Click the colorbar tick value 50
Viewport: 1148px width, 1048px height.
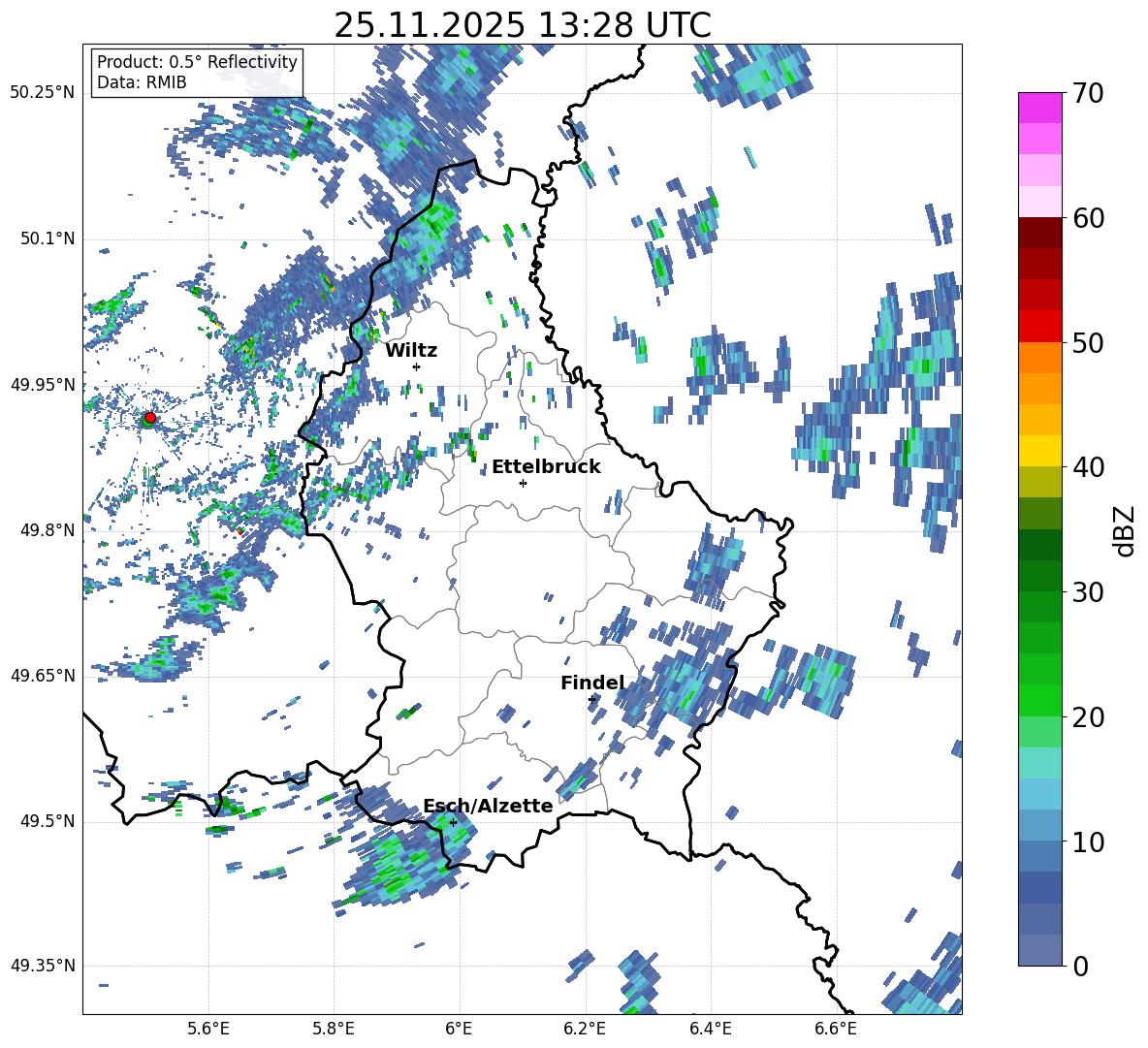(1087, 342)
